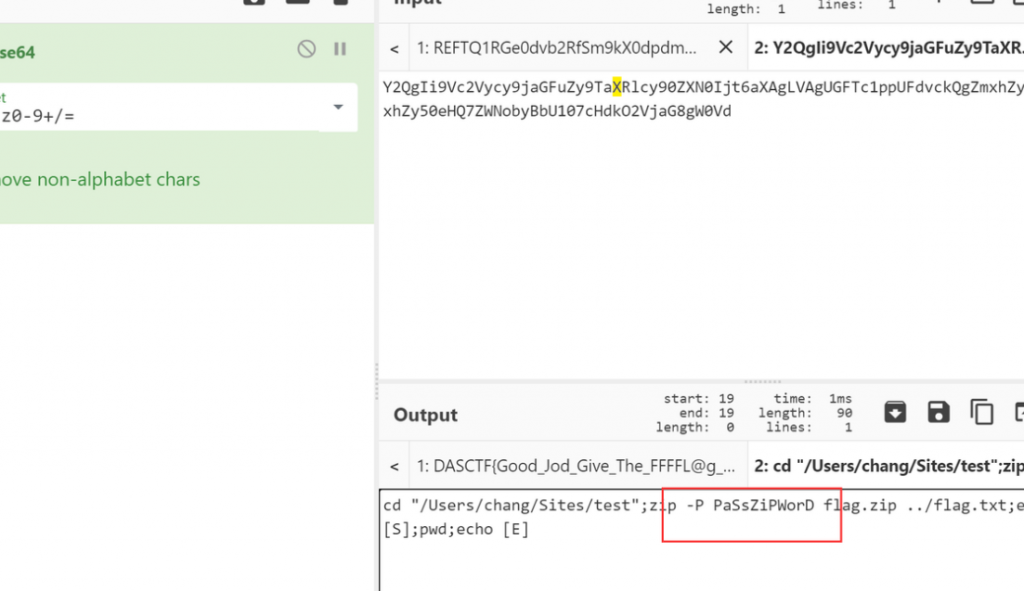Screen dimensions: 1024x591
Task: Save all outputs to zip archive icon
Action: coord(895,412)
